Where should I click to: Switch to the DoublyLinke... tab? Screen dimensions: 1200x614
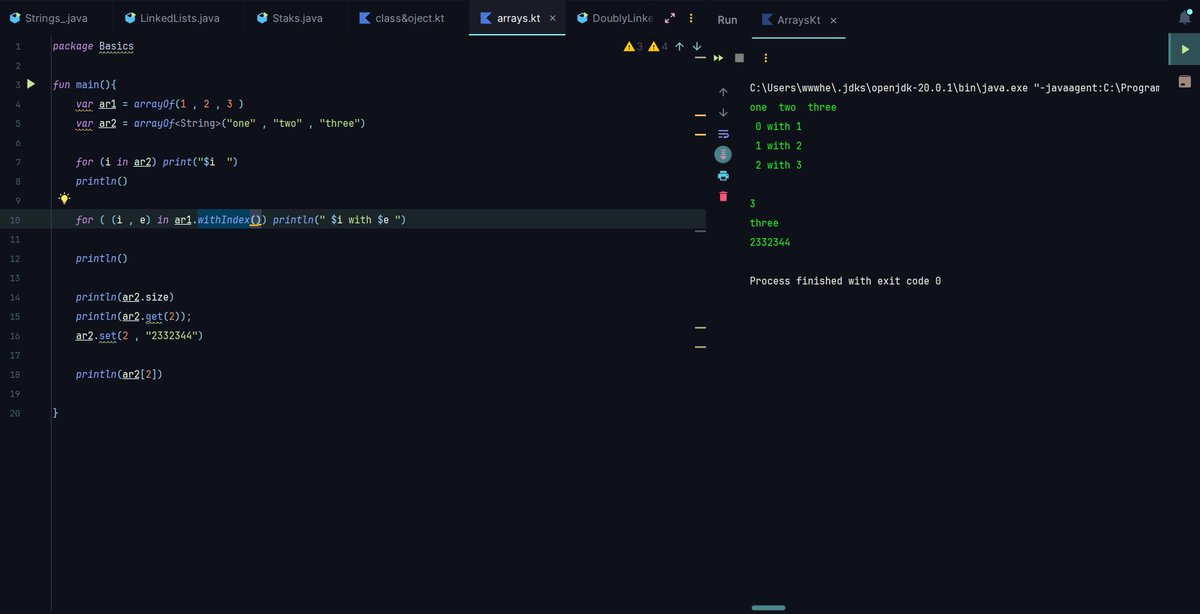tap(614, 19)
